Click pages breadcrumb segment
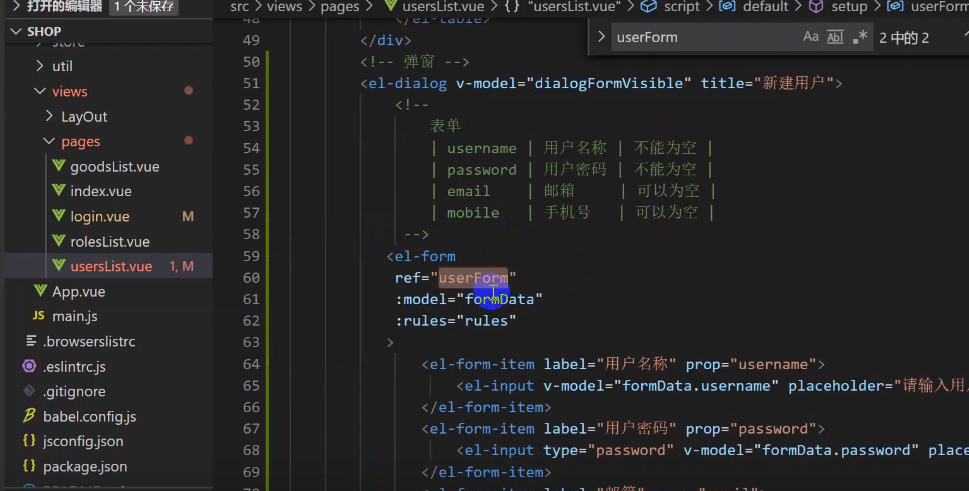The width and height of the screenshot is (969, 491). 340,7
